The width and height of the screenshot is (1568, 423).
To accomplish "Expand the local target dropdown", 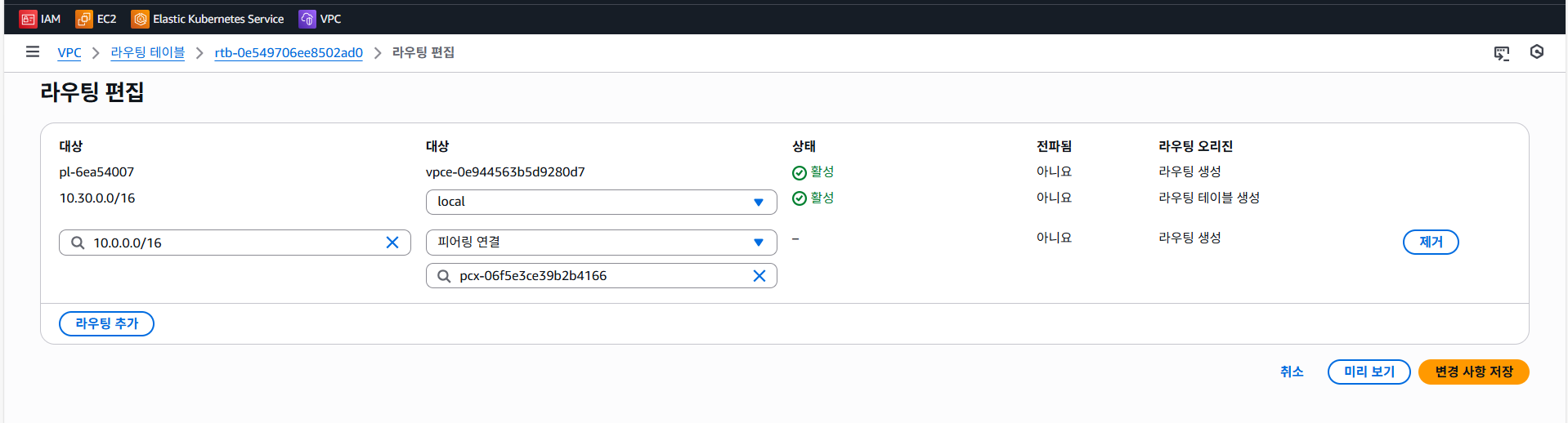I will coord(601,202).
